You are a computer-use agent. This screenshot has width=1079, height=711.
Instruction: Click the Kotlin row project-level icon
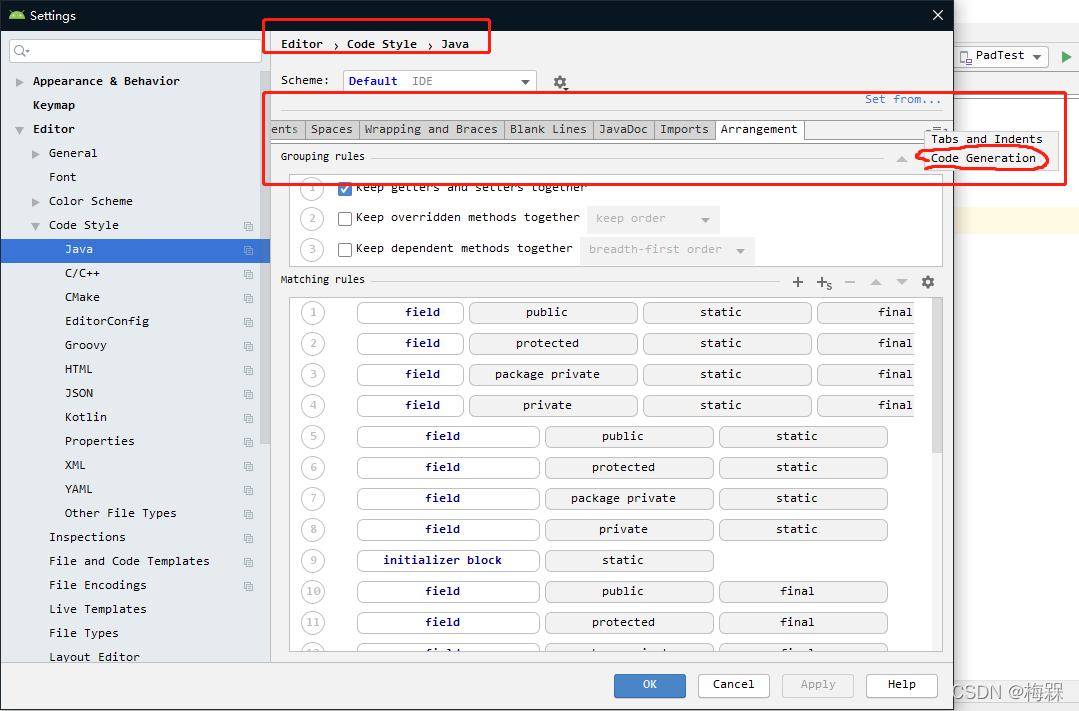[248, 418]
